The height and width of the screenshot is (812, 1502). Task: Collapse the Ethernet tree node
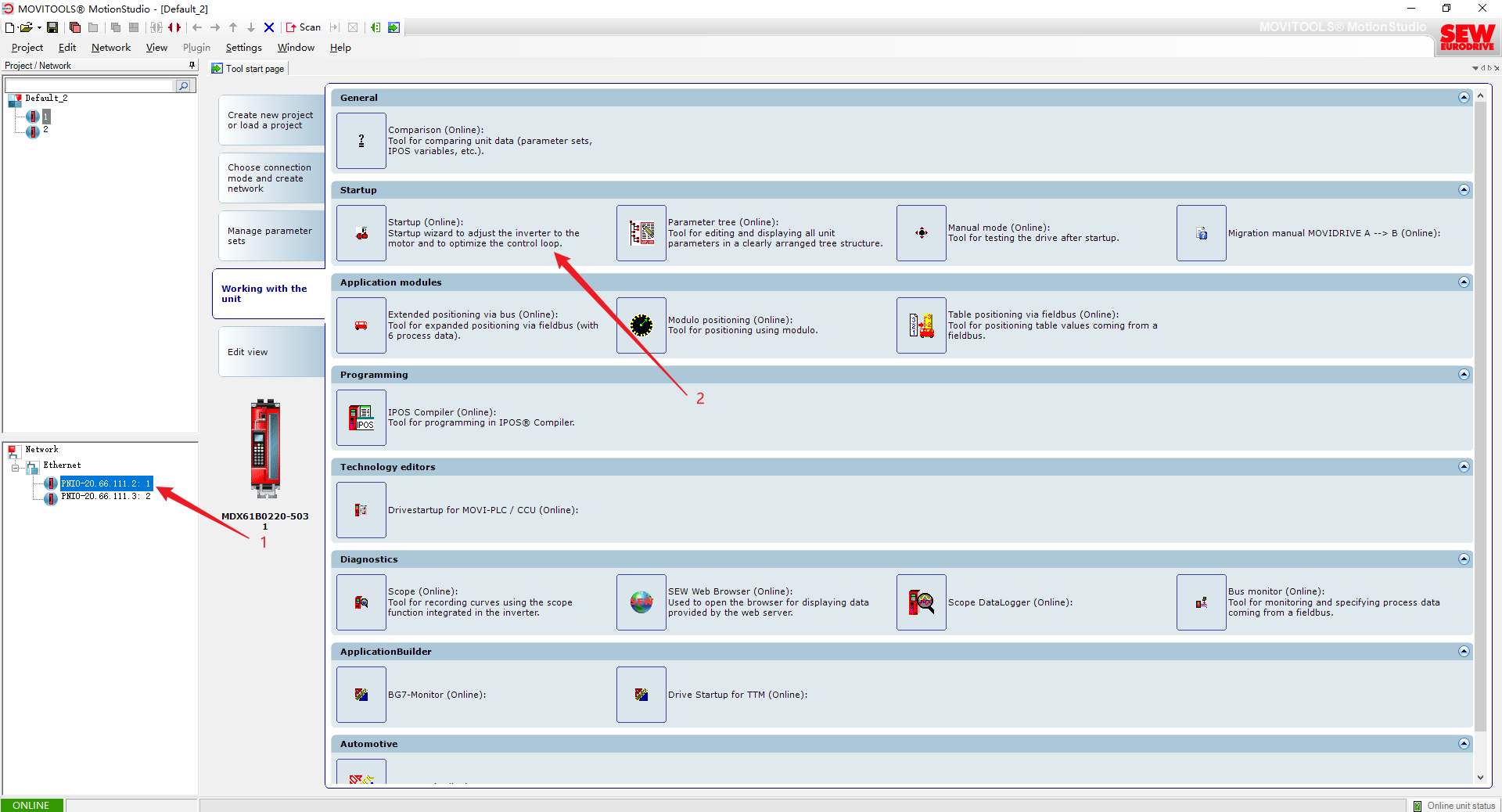[x=15, y=468]
